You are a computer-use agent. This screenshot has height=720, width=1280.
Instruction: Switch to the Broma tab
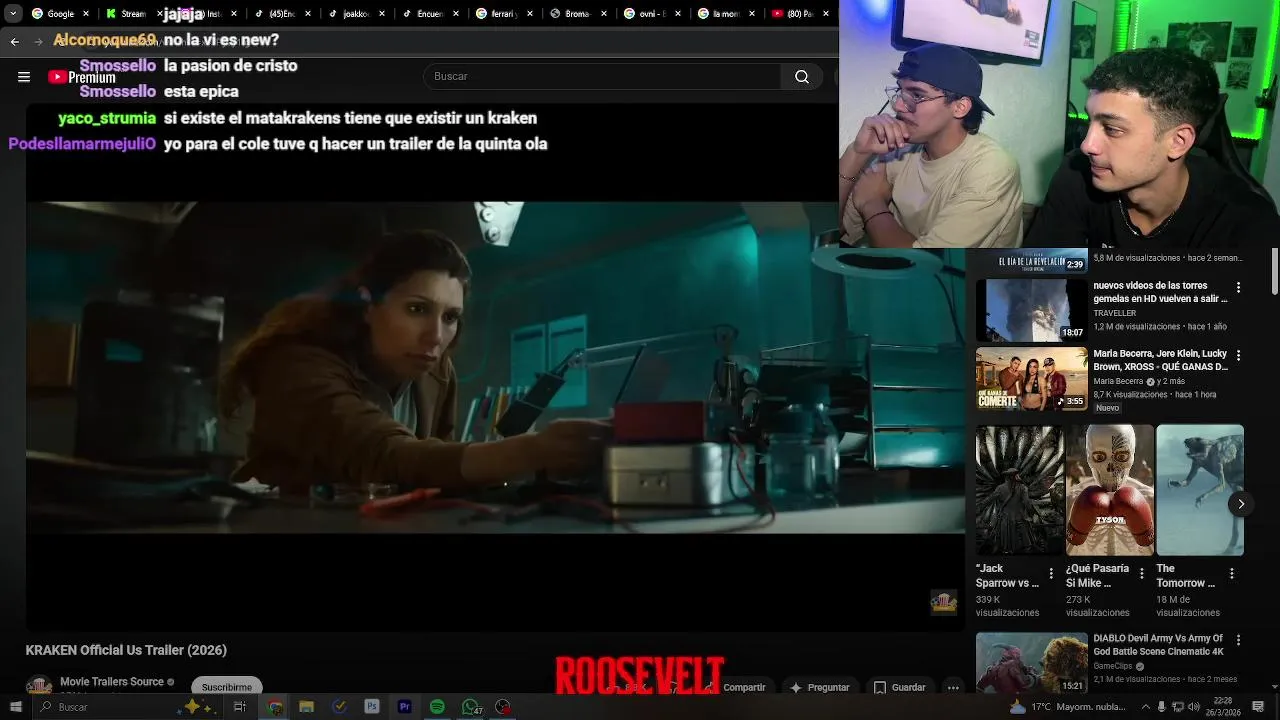(578, 14)
